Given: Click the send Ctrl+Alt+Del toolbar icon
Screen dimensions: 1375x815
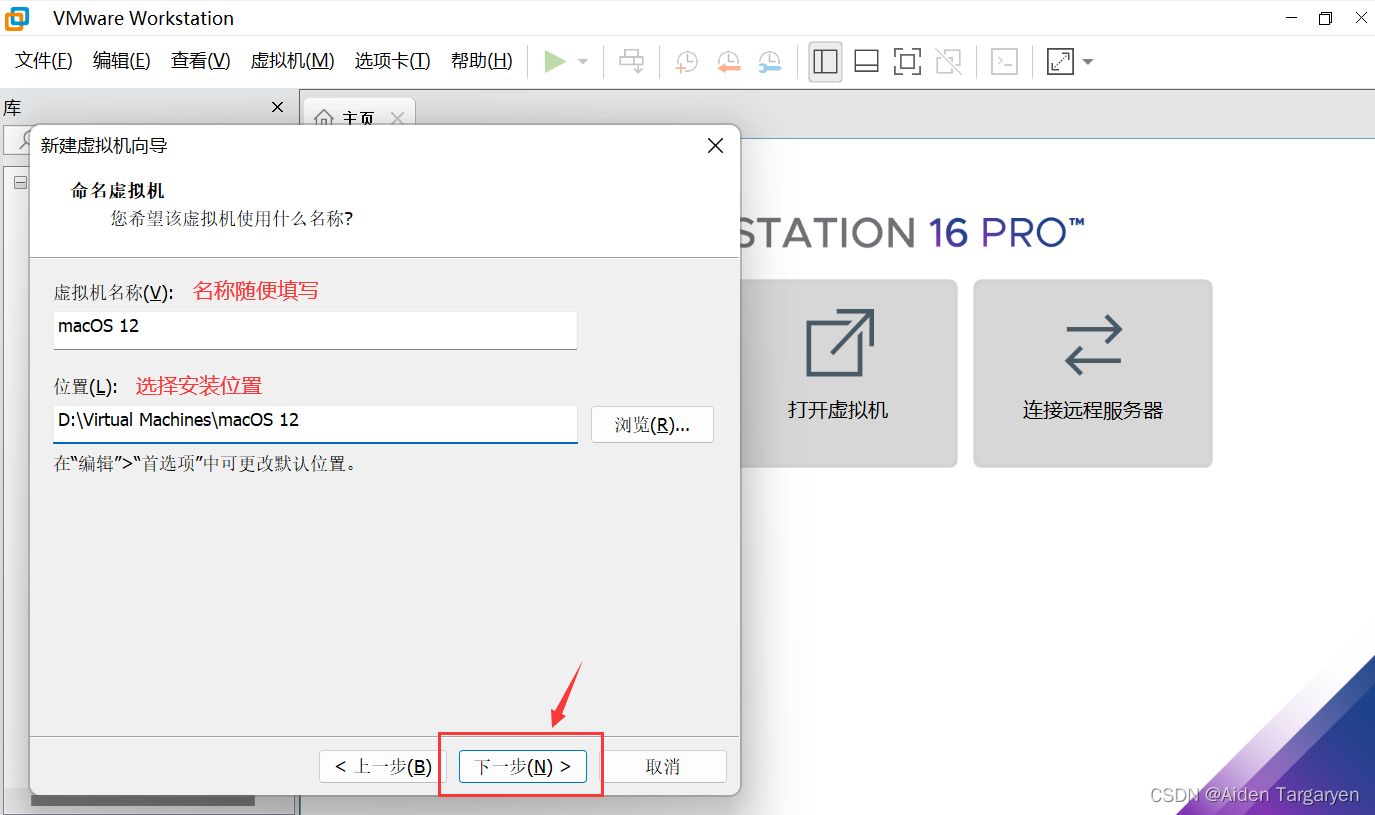Looking at the screenshot, I should pos(632,62).
